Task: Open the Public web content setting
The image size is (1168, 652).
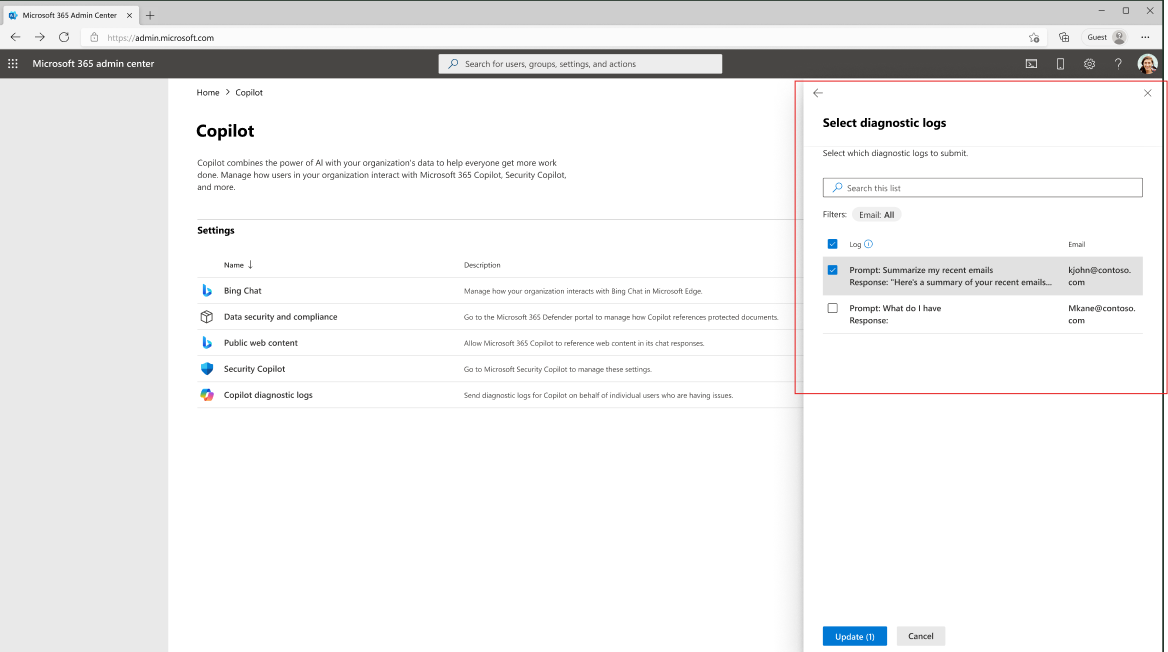Action: point(261,343)
